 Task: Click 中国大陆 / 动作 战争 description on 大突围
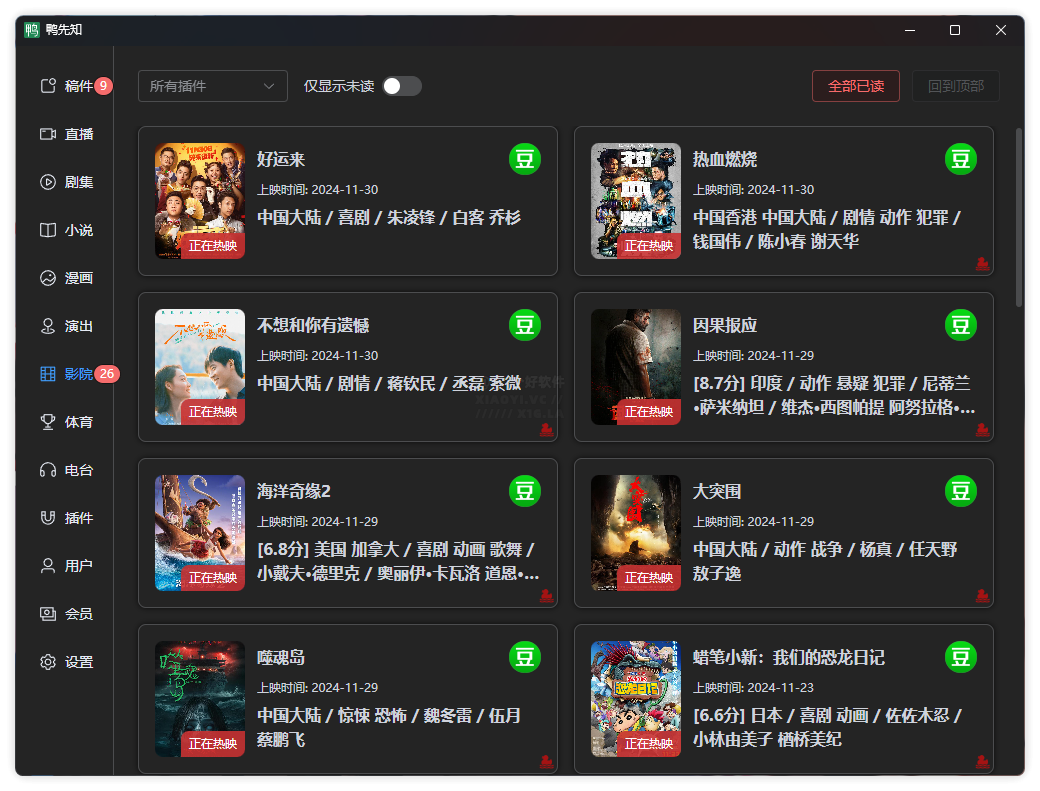click(x=825, y=562)
